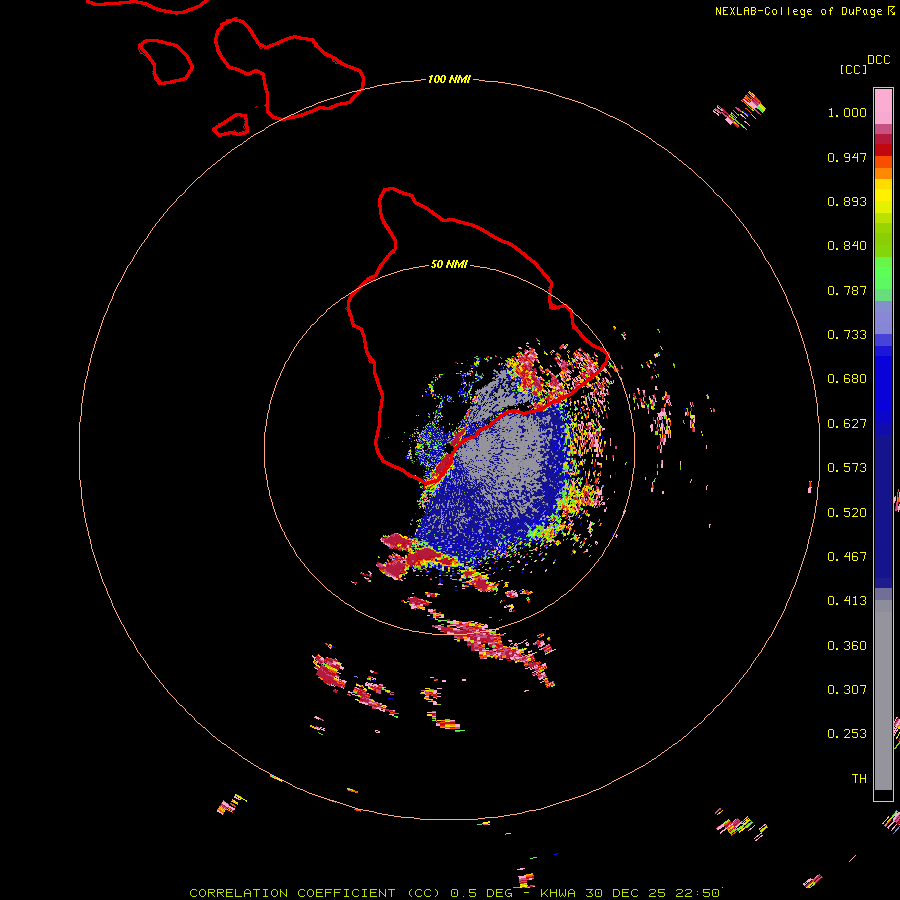The image size is (900, 900).
Task: Select the 0.787 scale value
Action: [847, 290]
